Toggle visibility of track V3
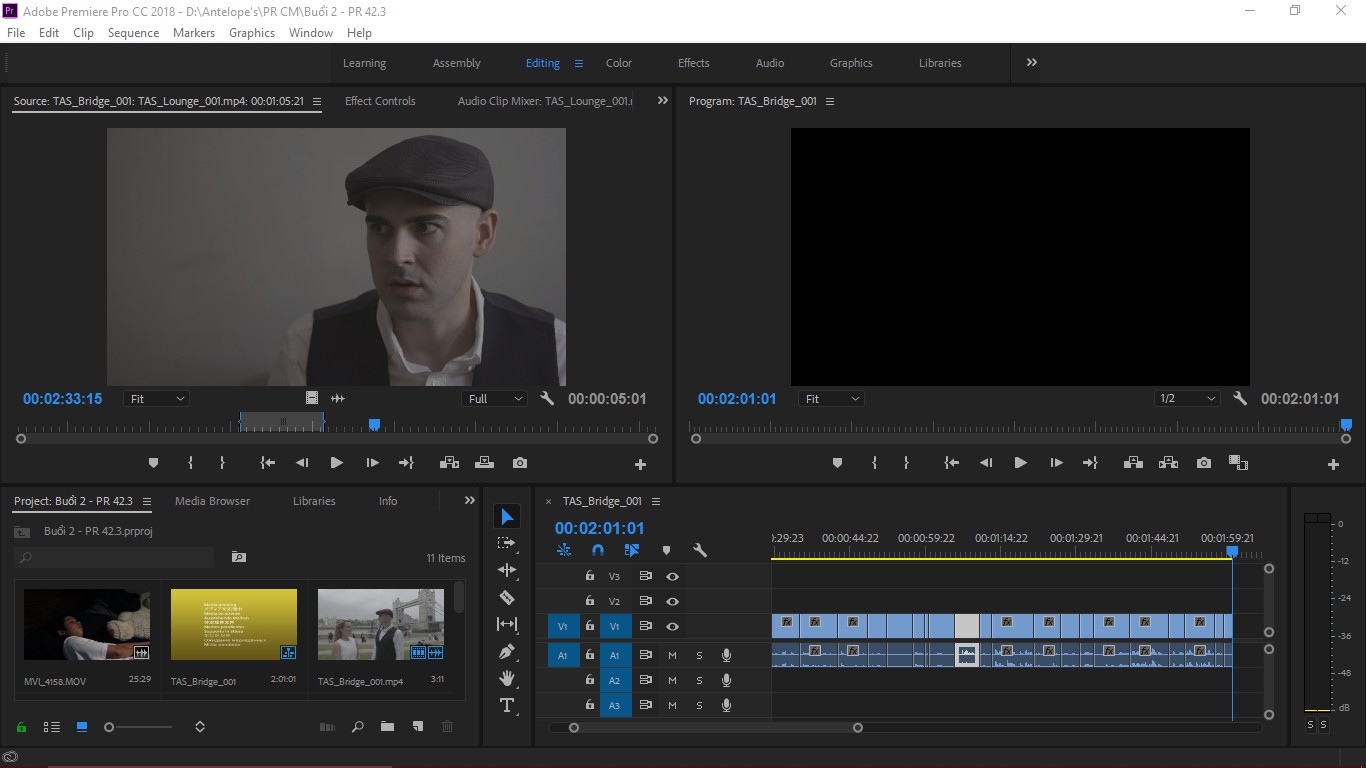1366x768 pixels. click(673, 576)
